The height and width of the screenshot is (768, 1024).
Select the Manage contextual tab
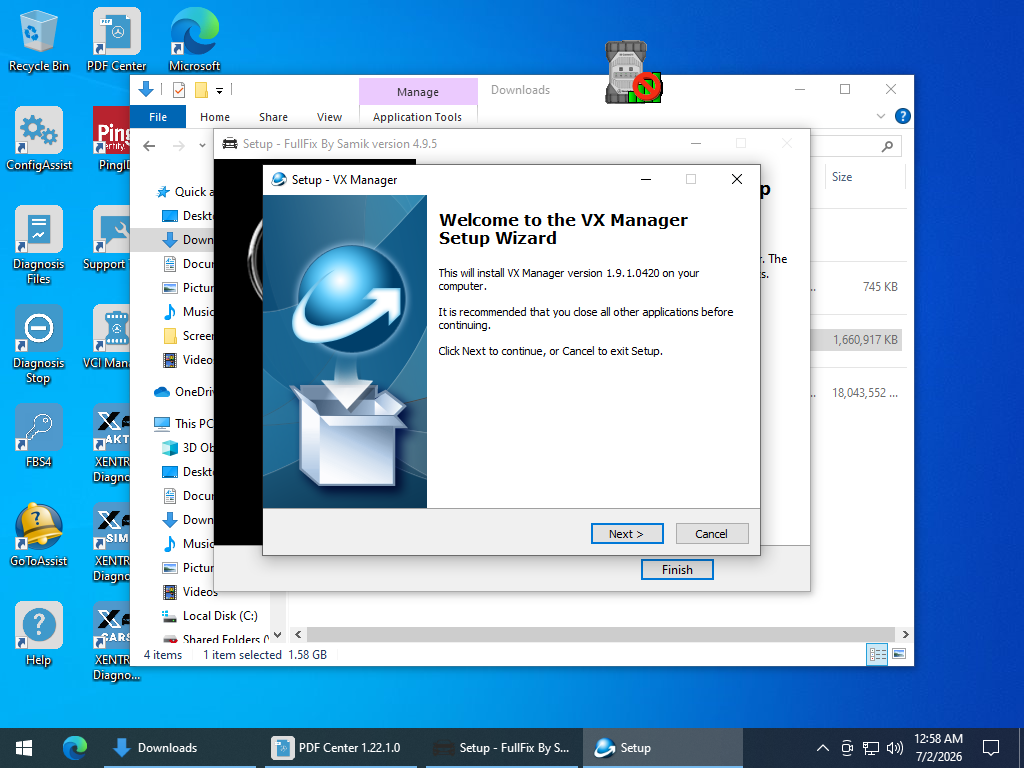click(418, 92)
